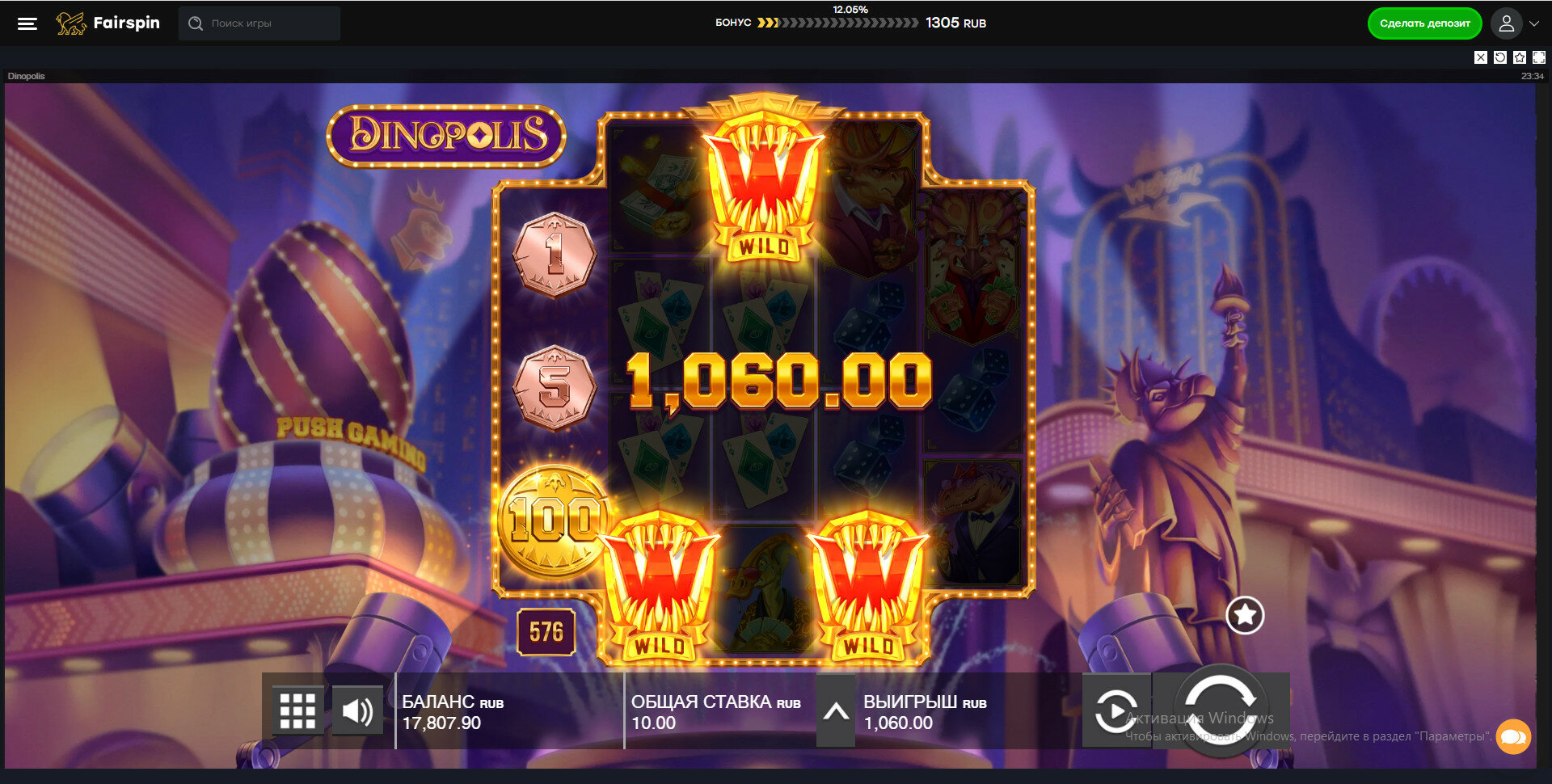Close the game frame

pos(1481,57)
